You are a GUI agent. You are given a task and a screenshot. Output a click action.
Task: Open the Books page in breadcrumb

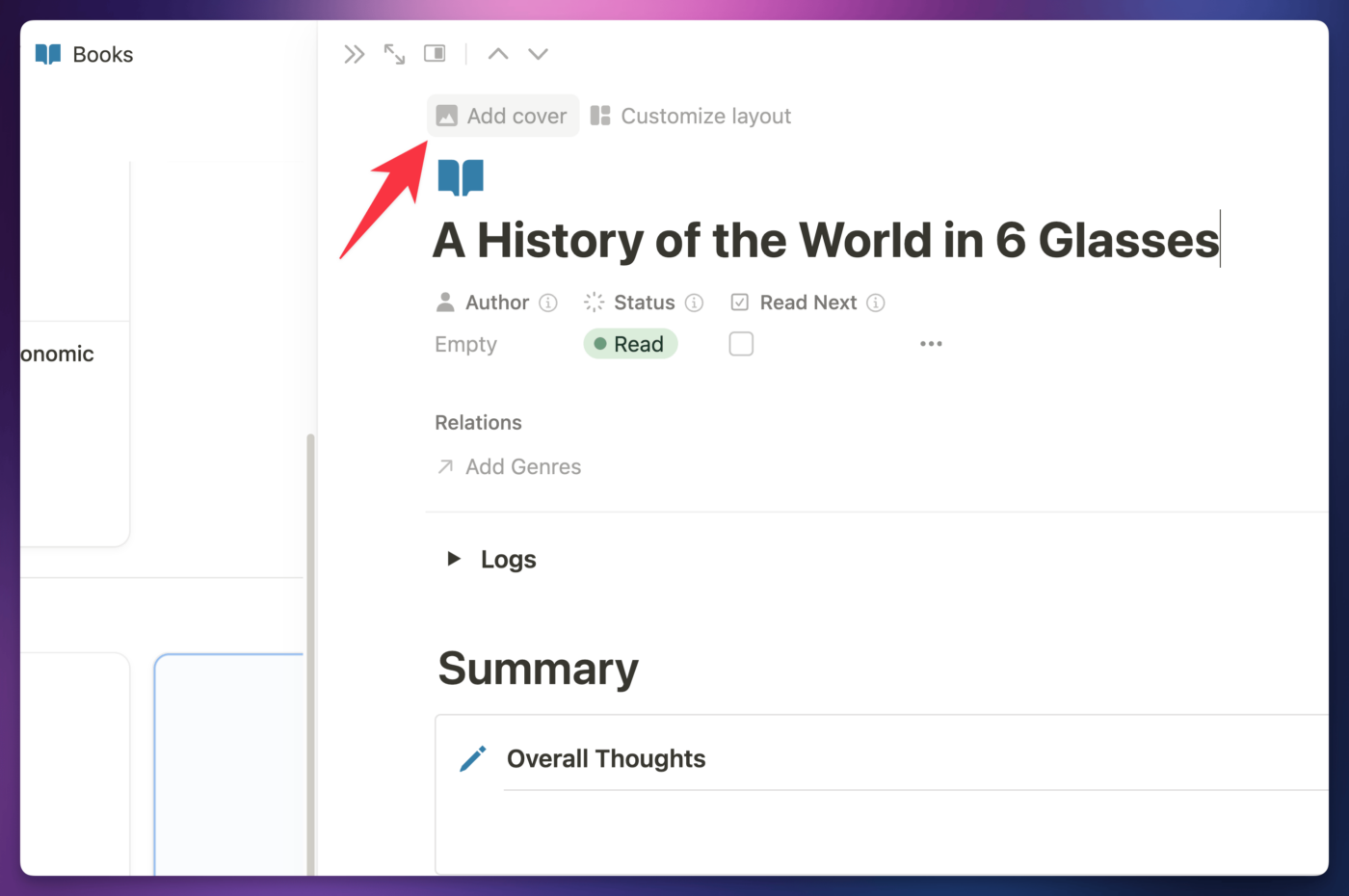pos(103,55)
